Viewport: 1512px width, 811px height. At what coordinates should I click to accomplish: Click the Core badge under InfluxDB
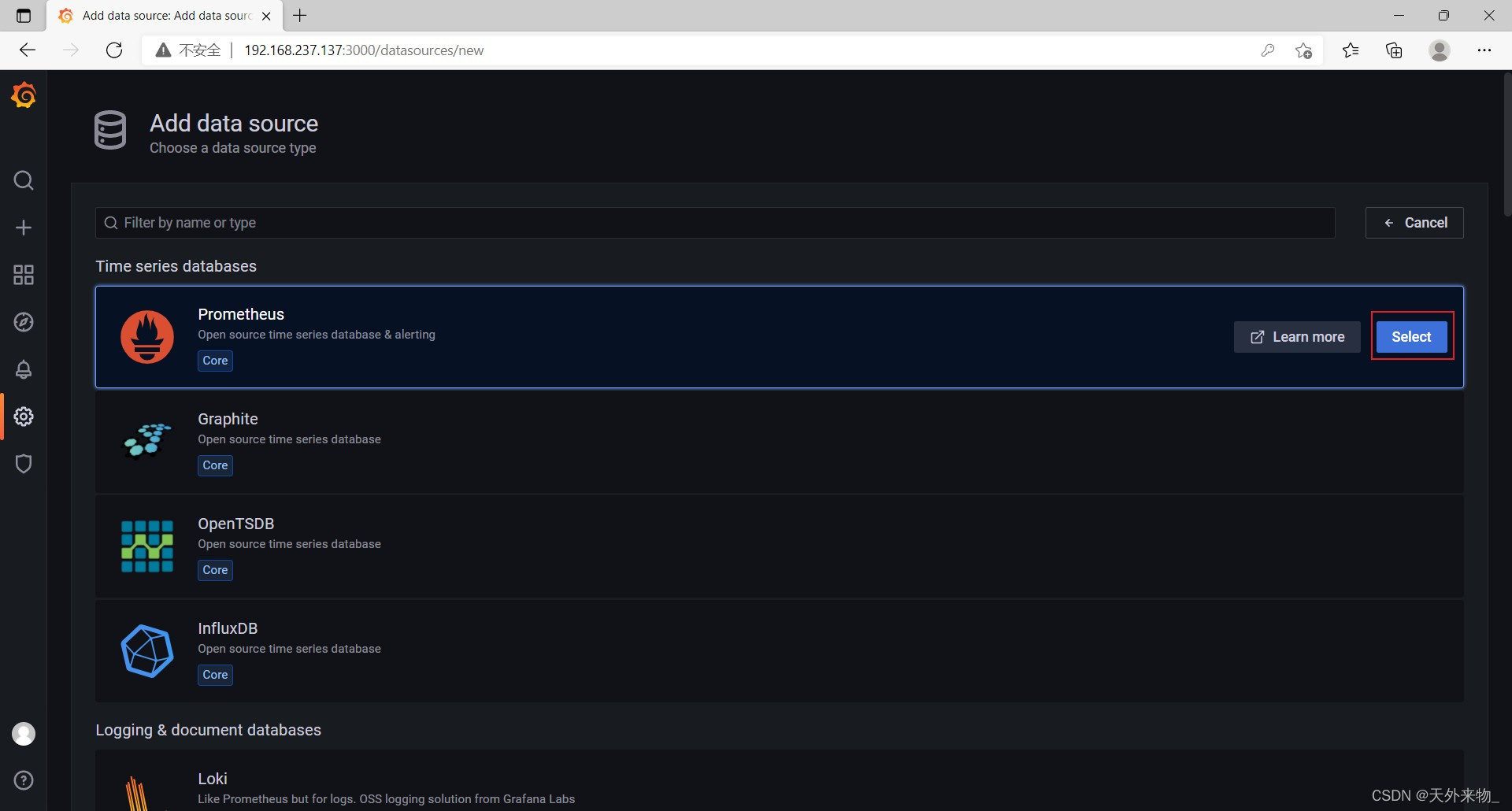[x=215, y=675]
